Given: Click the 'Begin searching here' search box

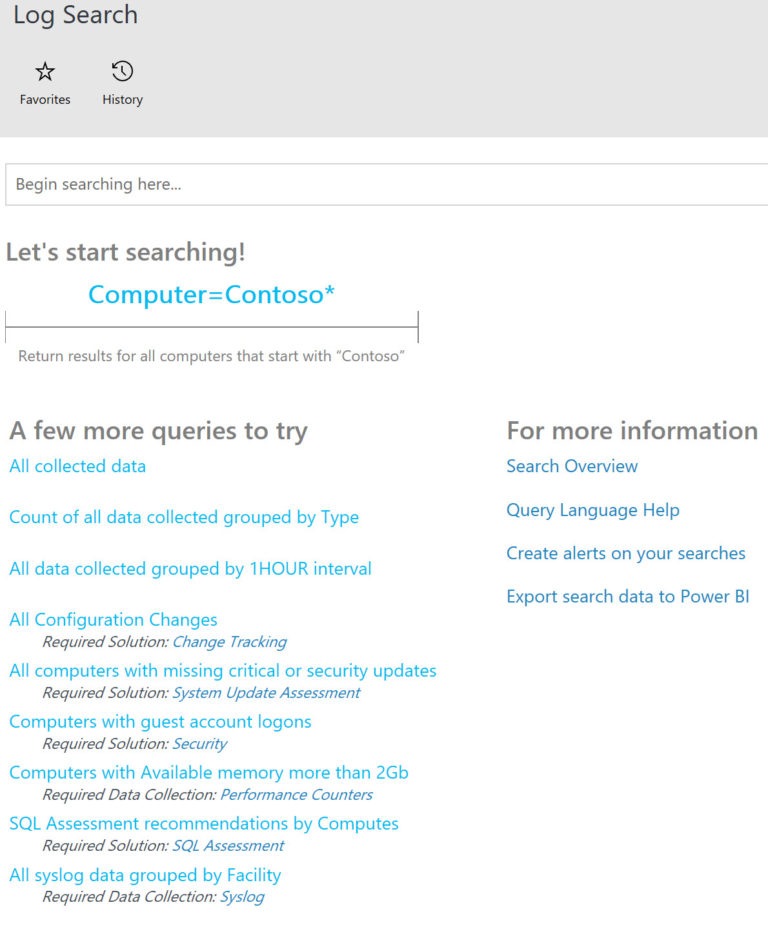Looking at the screenshot, I should [386, 185].
